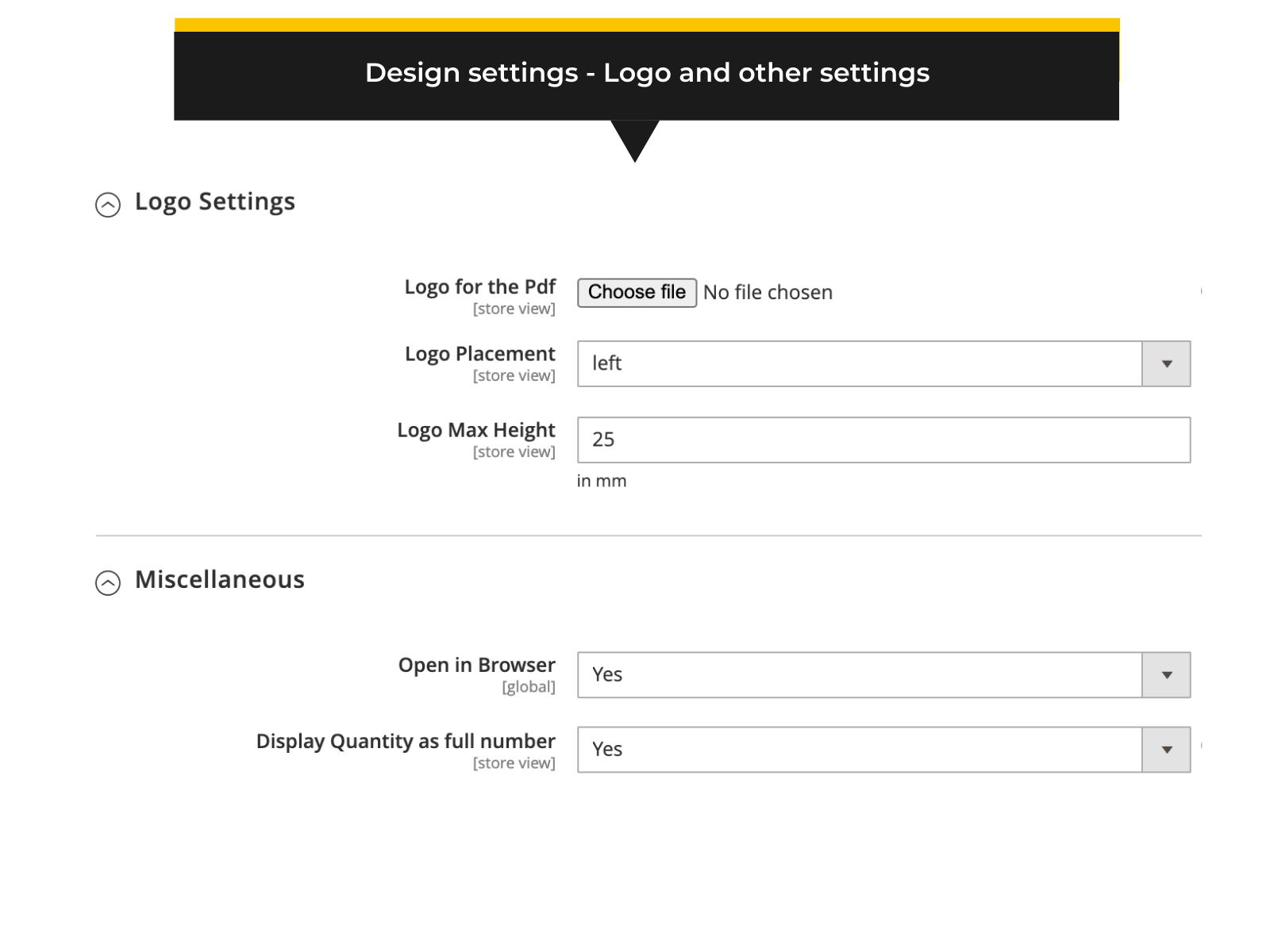Click the Choose file button

click(x=636, y=292)
